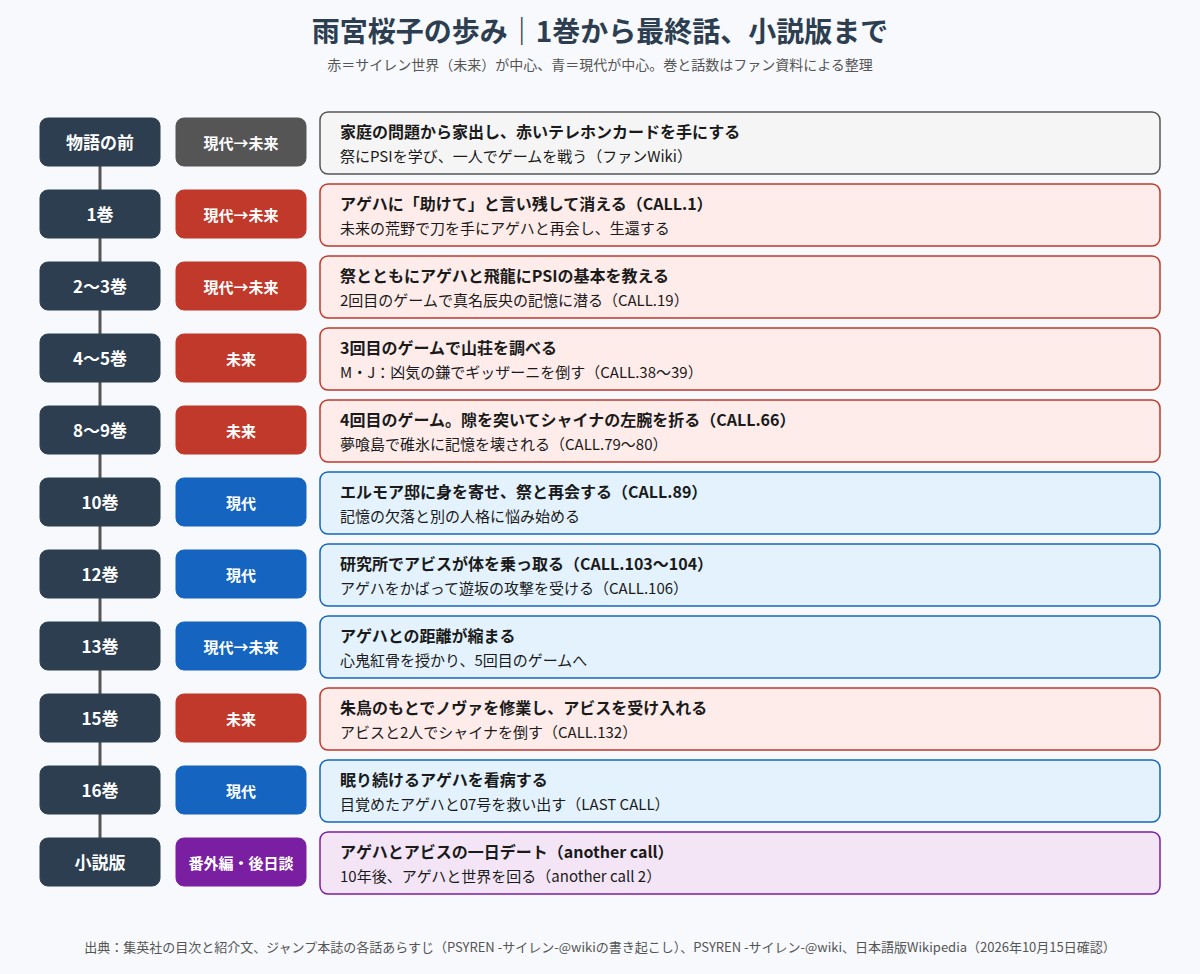Image resolution: width=1200 pixels, height=974 pixels.
Task: Click the heading 朱鳥のもとでノヴァを修業し、アビスを受け入れる
Action: tap(523, 708)
